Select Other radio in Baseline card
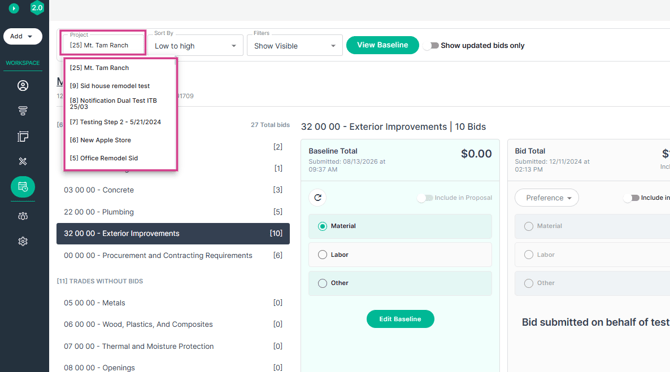This screenshot has width=670, height=372. pyautogui.click(x=323, y=283)
